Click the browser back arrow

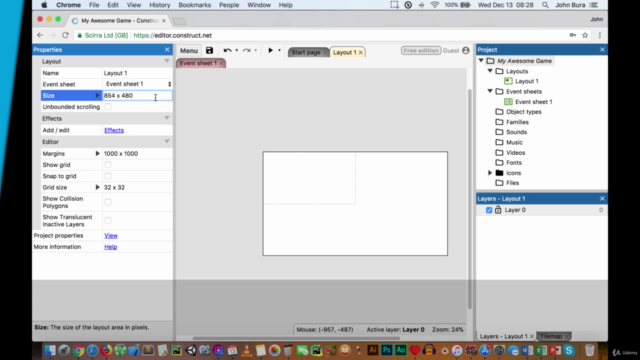(x=40, y=36)
